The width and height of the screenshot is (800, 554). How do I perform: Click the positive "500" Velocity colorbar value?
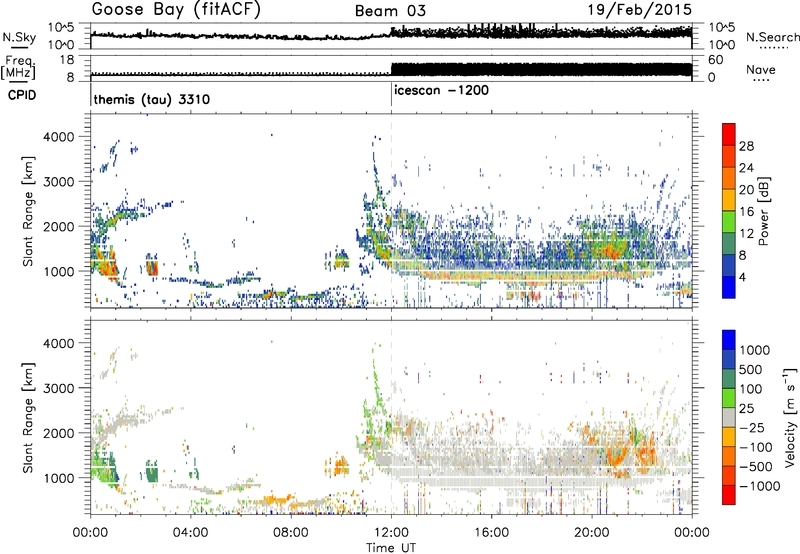point(751,369)
